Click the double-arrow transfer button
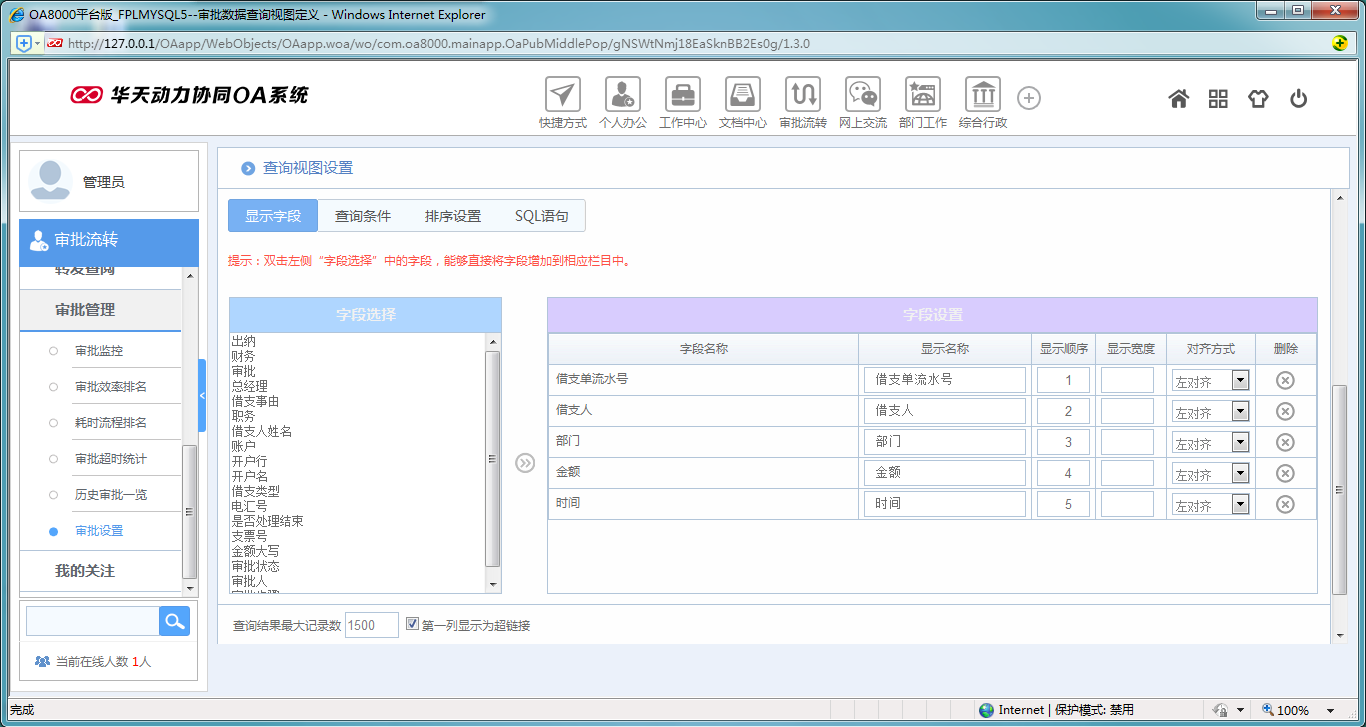Image resolution: width=1366 pixels, height=727 pixels. tap(525, 463)
